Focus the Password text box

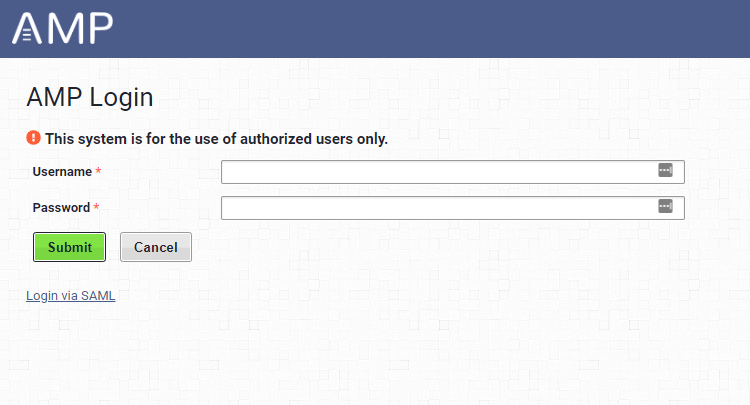pos(452,208)
